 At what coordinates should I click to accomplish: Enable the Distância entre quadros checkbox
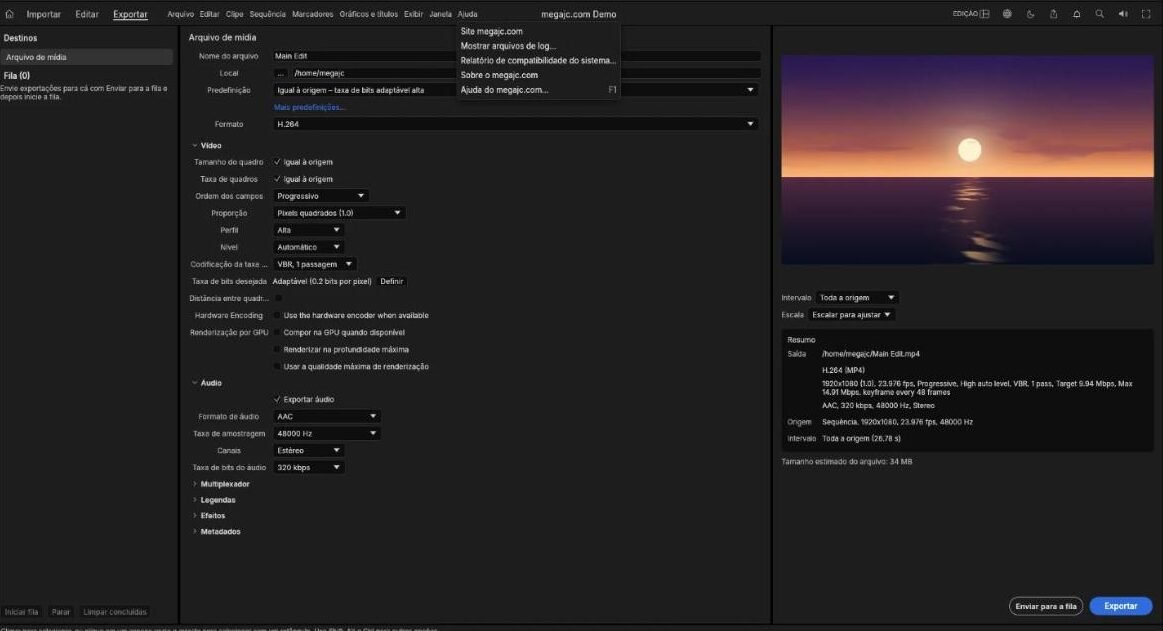click(x=278, y=298)
